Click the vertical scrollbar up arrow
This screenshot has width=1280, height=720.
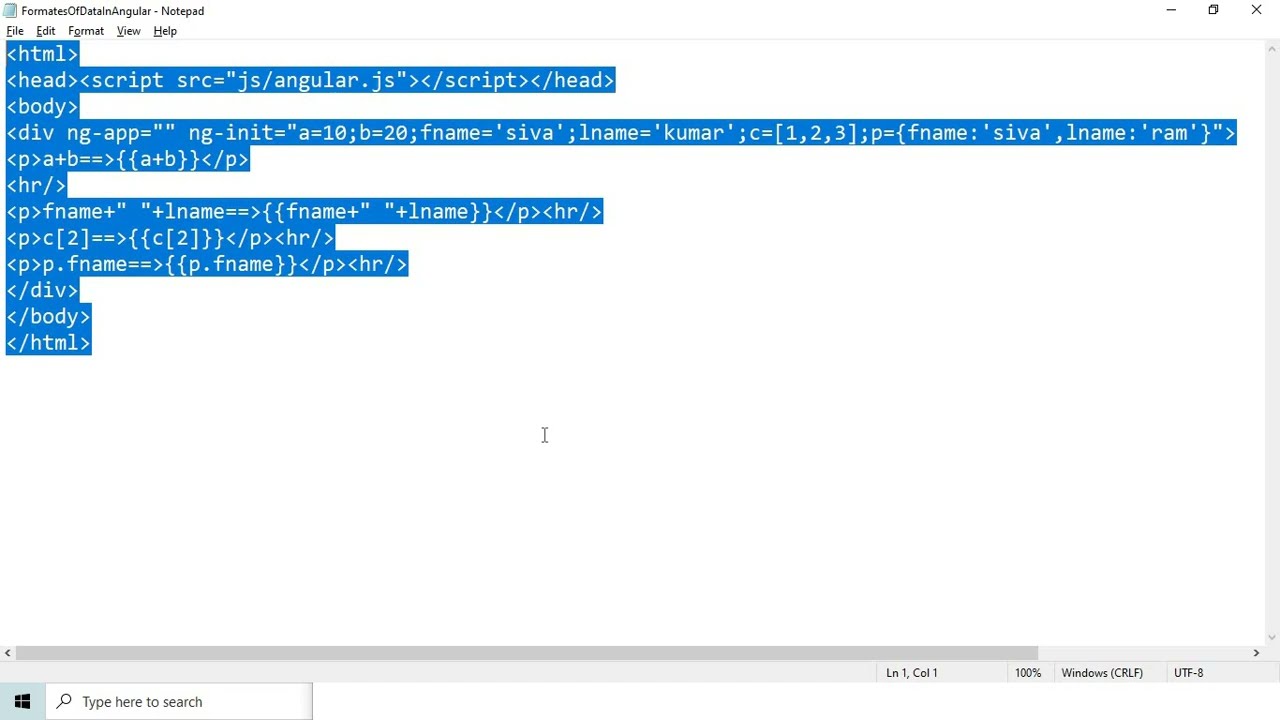coord(1272,49)
